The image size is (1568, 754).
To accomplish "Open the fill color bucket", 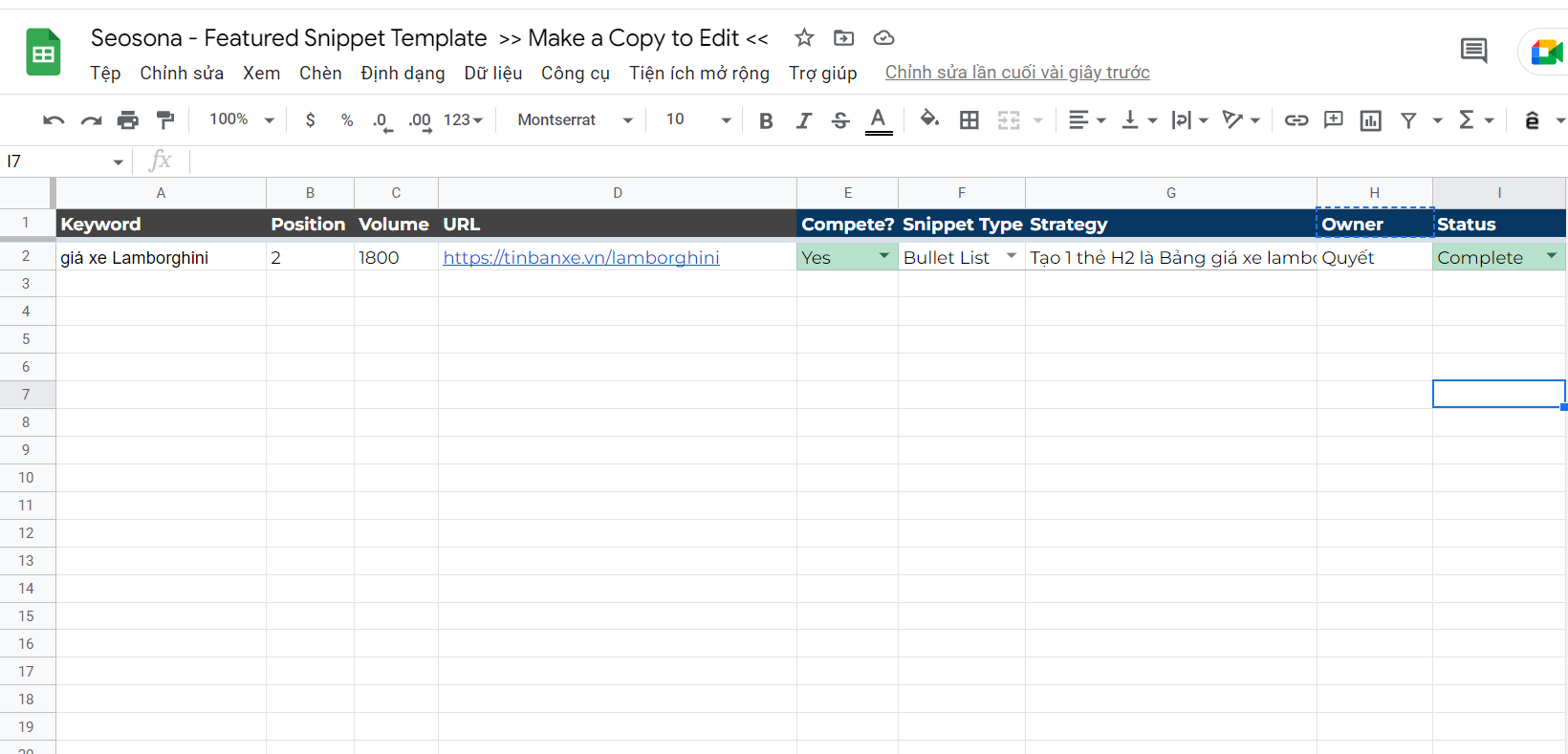I will [x=929, y=119].
